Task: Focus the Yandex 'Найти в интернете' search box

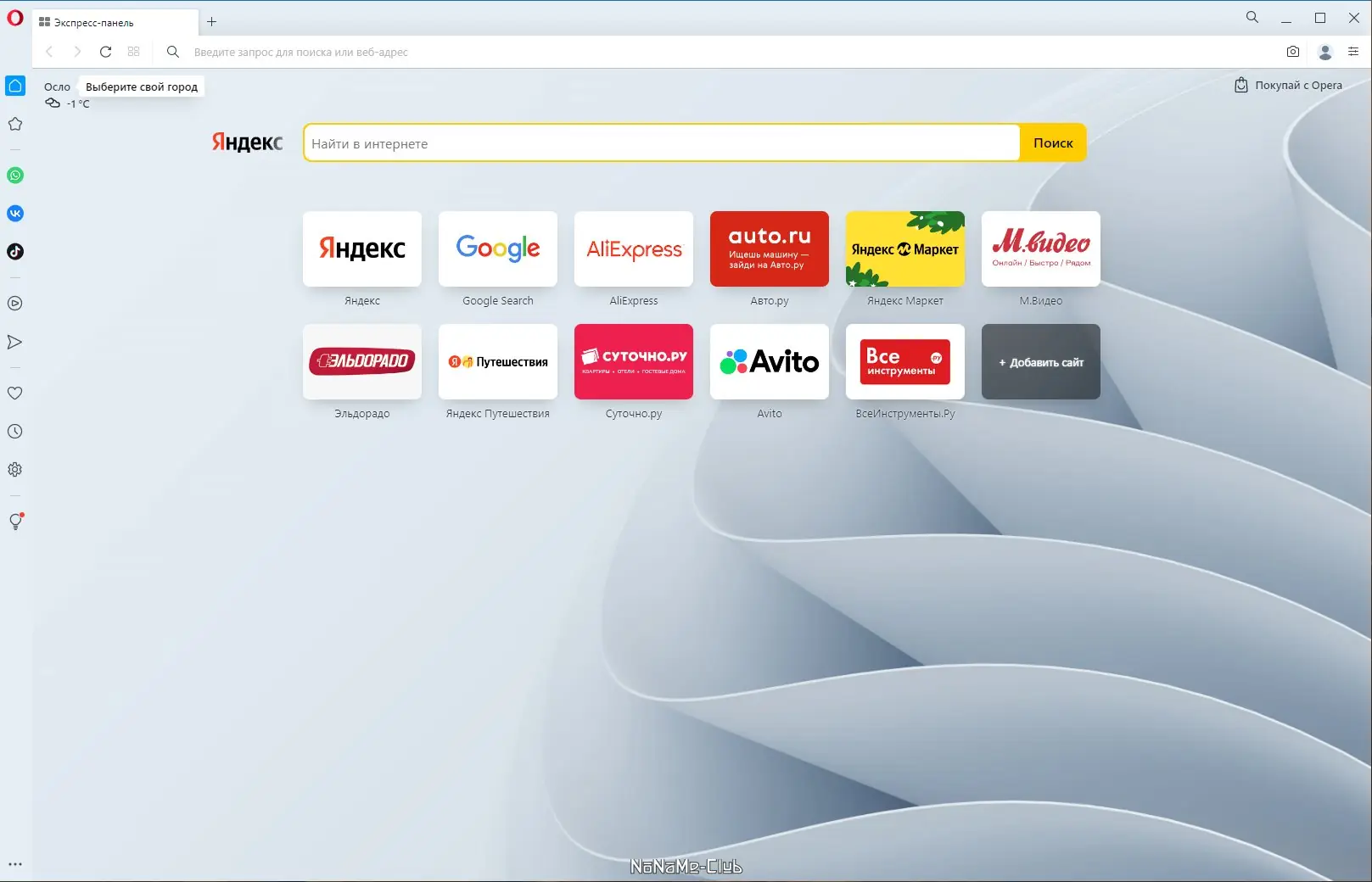Action: (662, 143)
